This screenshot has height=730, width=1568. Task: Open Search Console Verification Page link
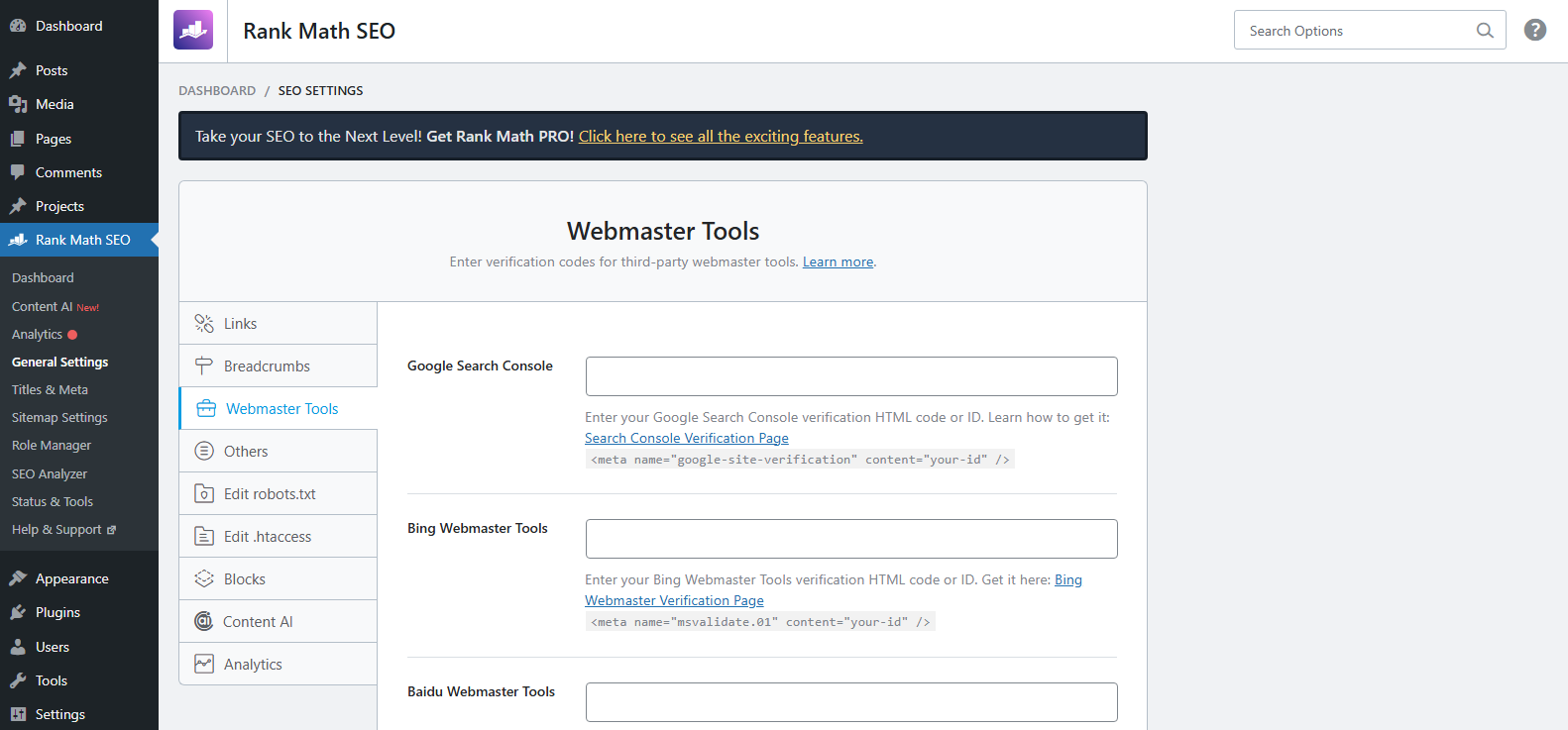(687, 439)
